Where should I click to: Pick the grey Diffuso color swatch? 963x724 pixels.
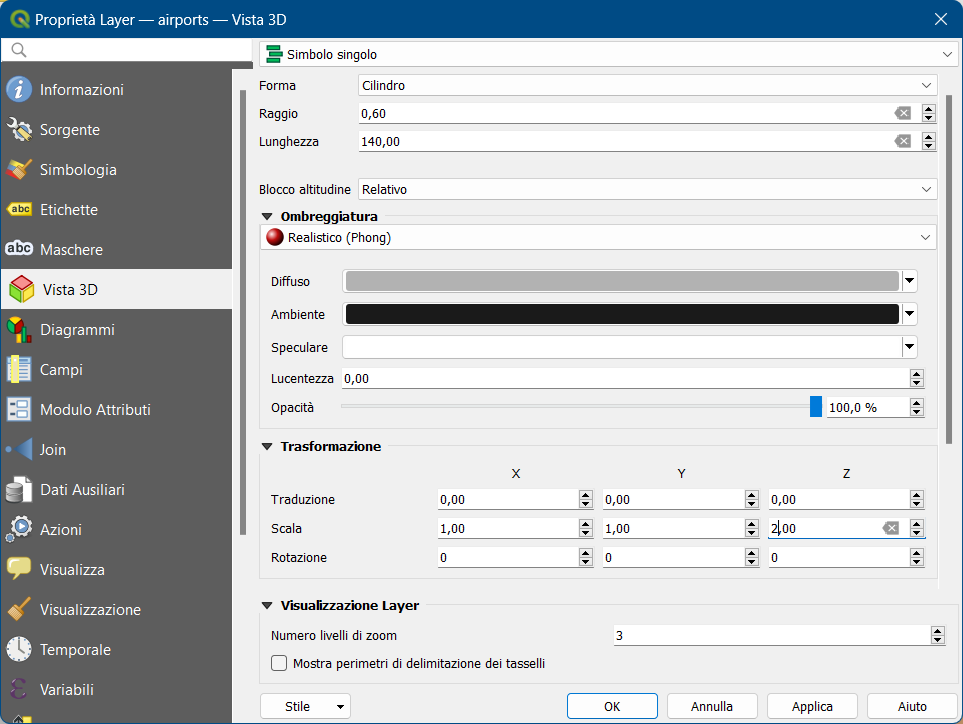point(622,281)
